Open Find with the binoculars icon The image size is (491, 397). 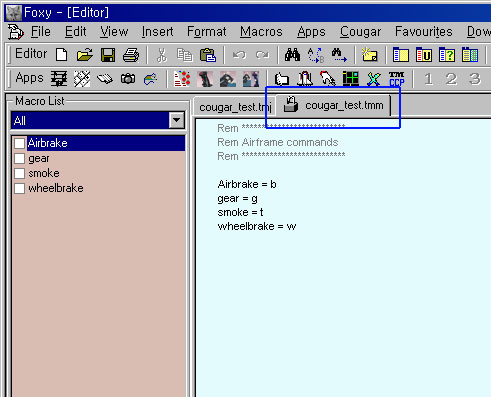point(292,55)
